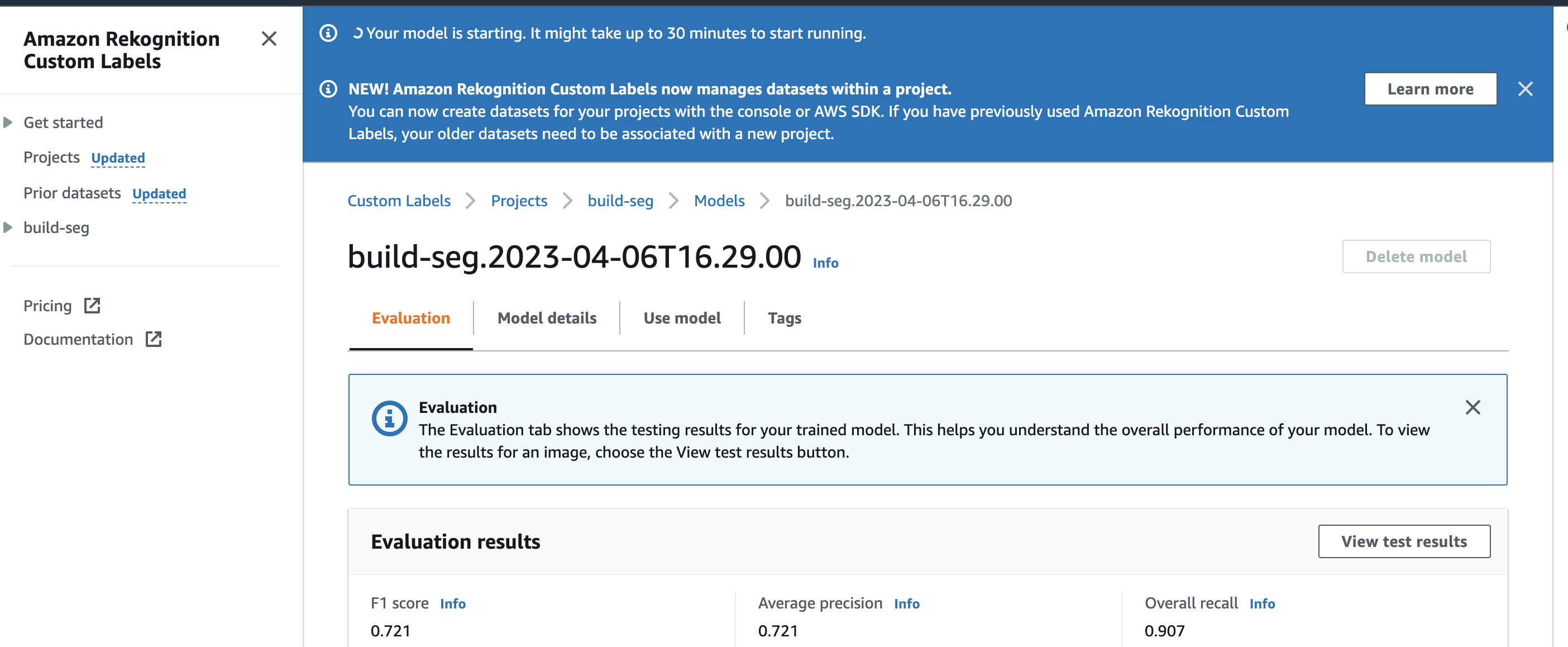Open Info link next to F1 score
The image size is (1568, 647).
(452, 604)
